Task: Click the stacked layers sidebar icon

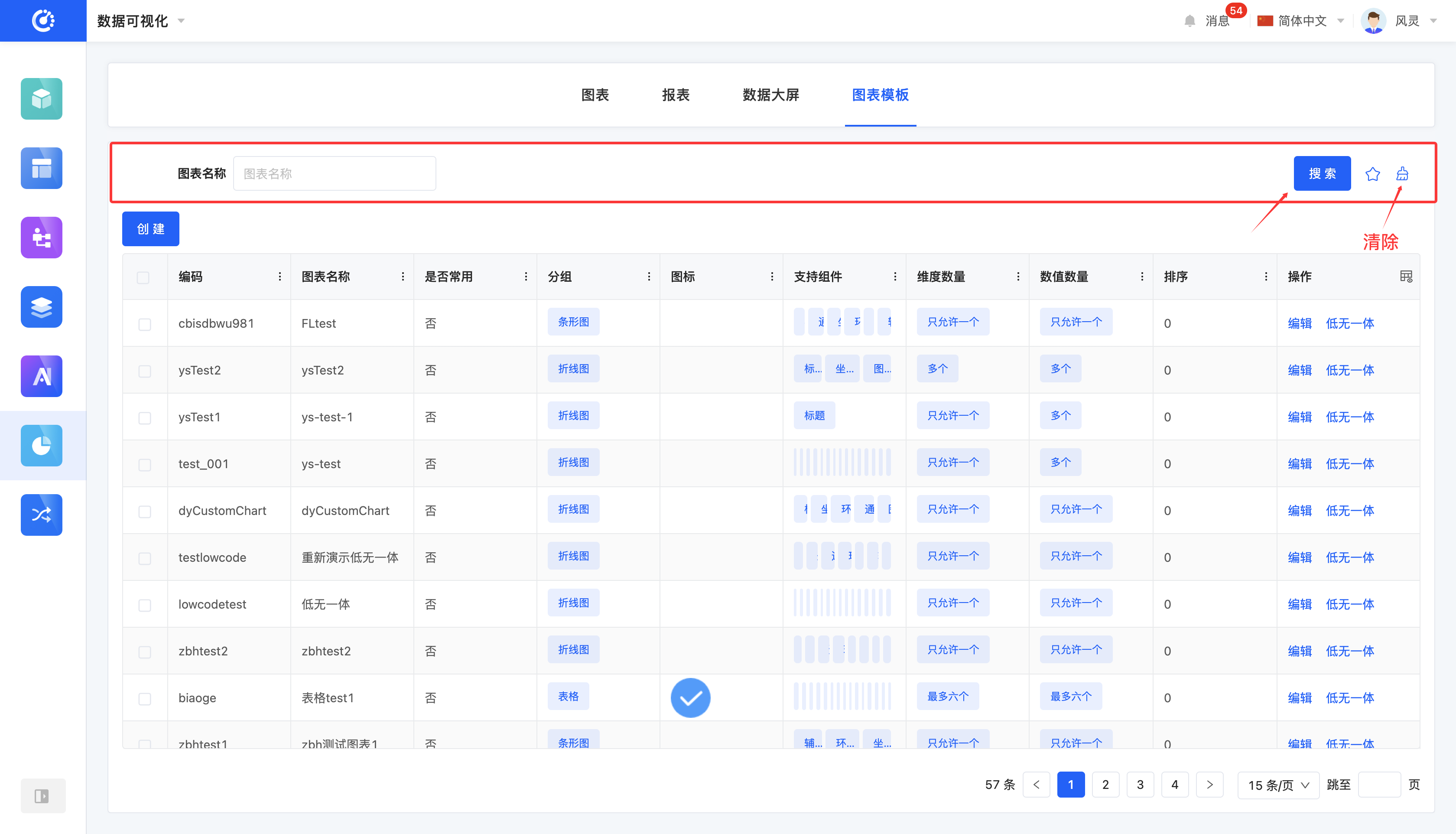Action: point(41,306)
